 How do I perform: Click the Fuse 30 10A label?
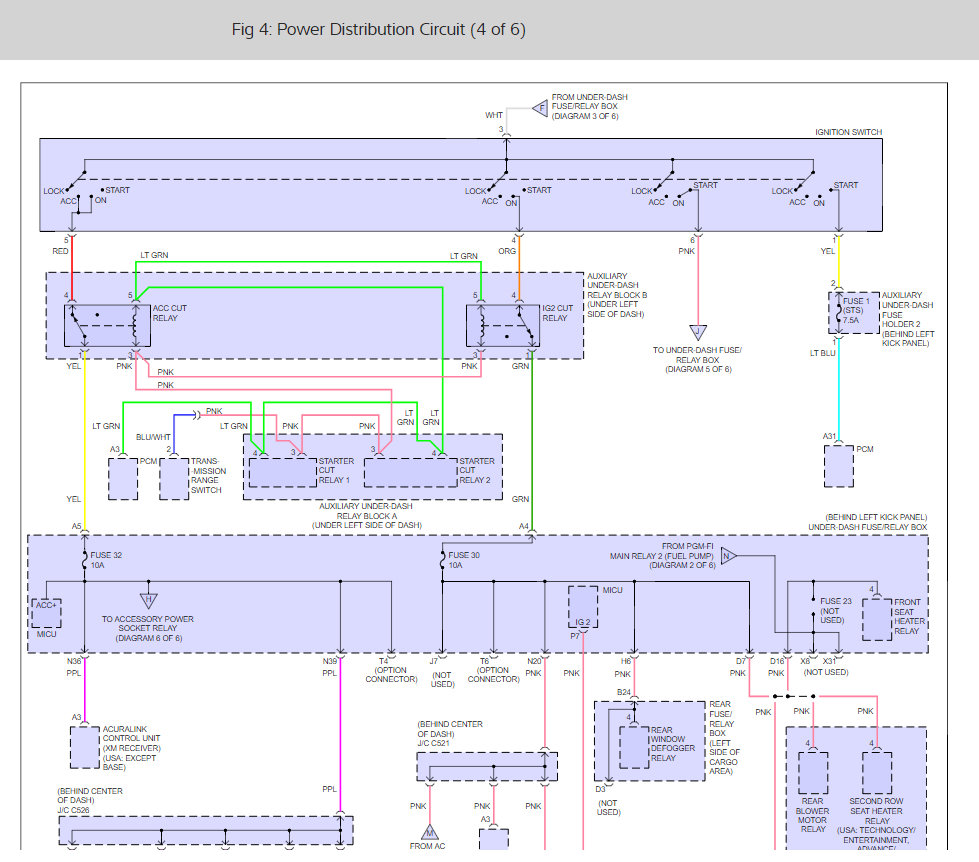[465, 560]
